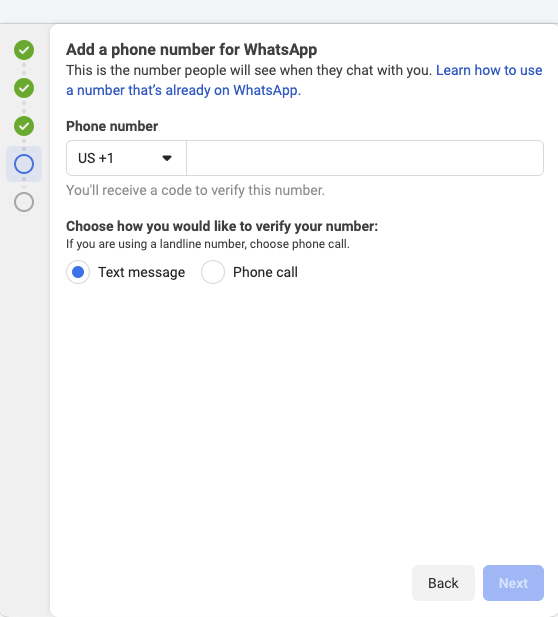Go to the second completed step checkmark

tap(24, 88)
